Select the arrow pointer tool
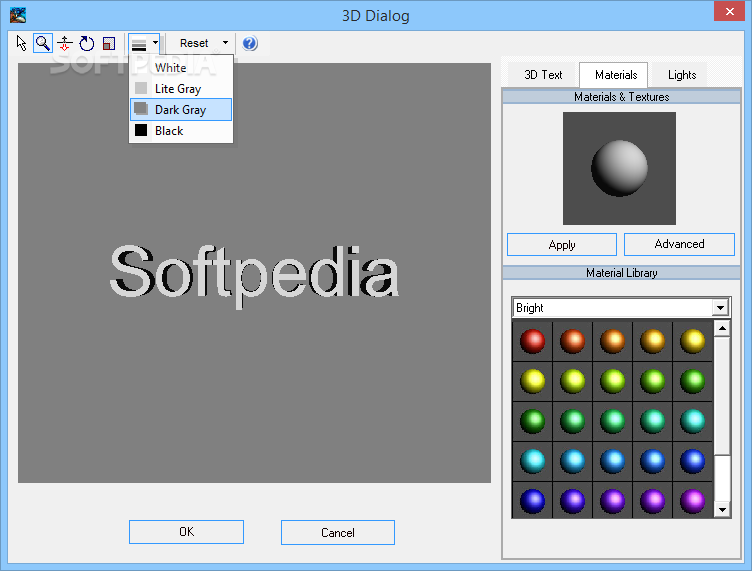This screenshot has height=571, width=752. (21, 43)
